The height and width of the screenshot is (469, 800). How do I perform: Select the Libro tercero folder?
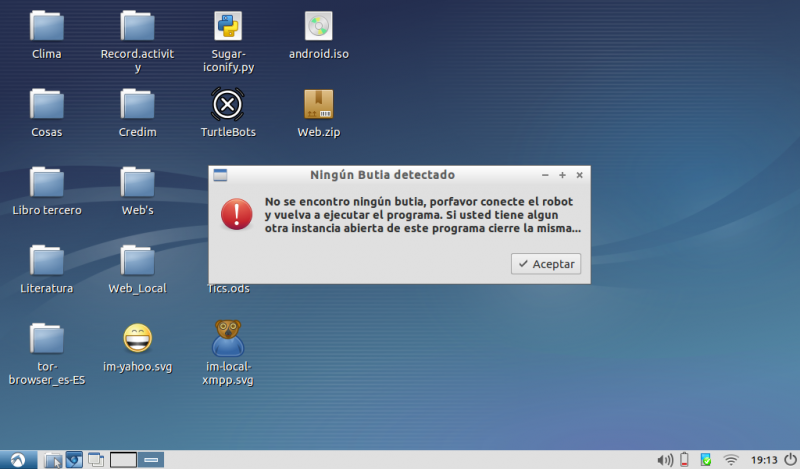coord(46,182)
